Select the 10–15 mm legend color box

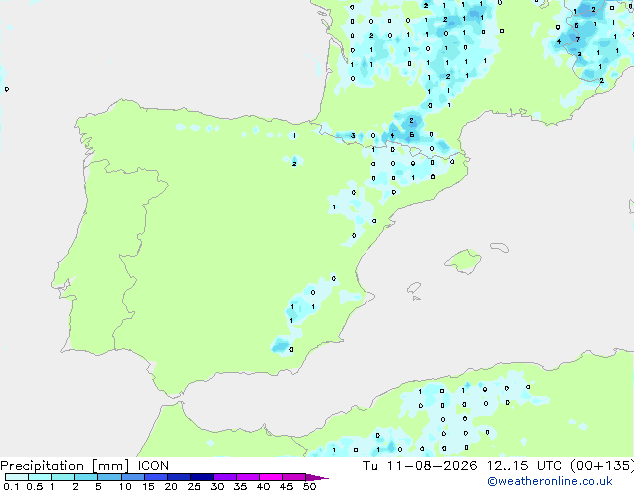pos(133,477)
